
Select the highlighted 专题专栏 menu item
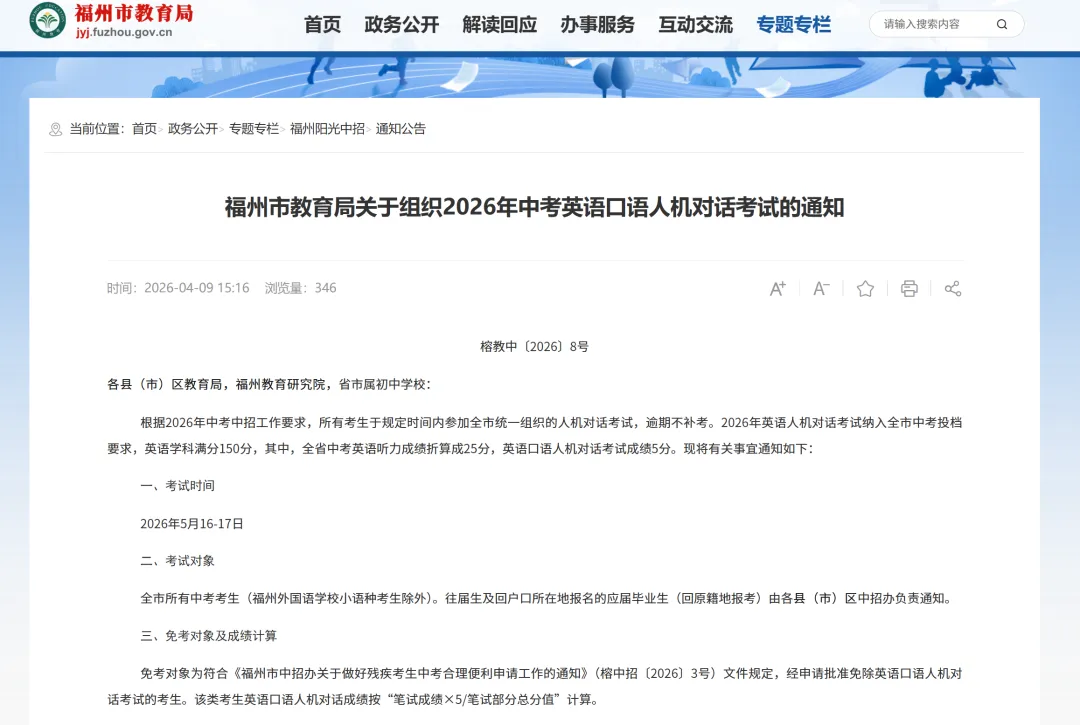(794, 24)
